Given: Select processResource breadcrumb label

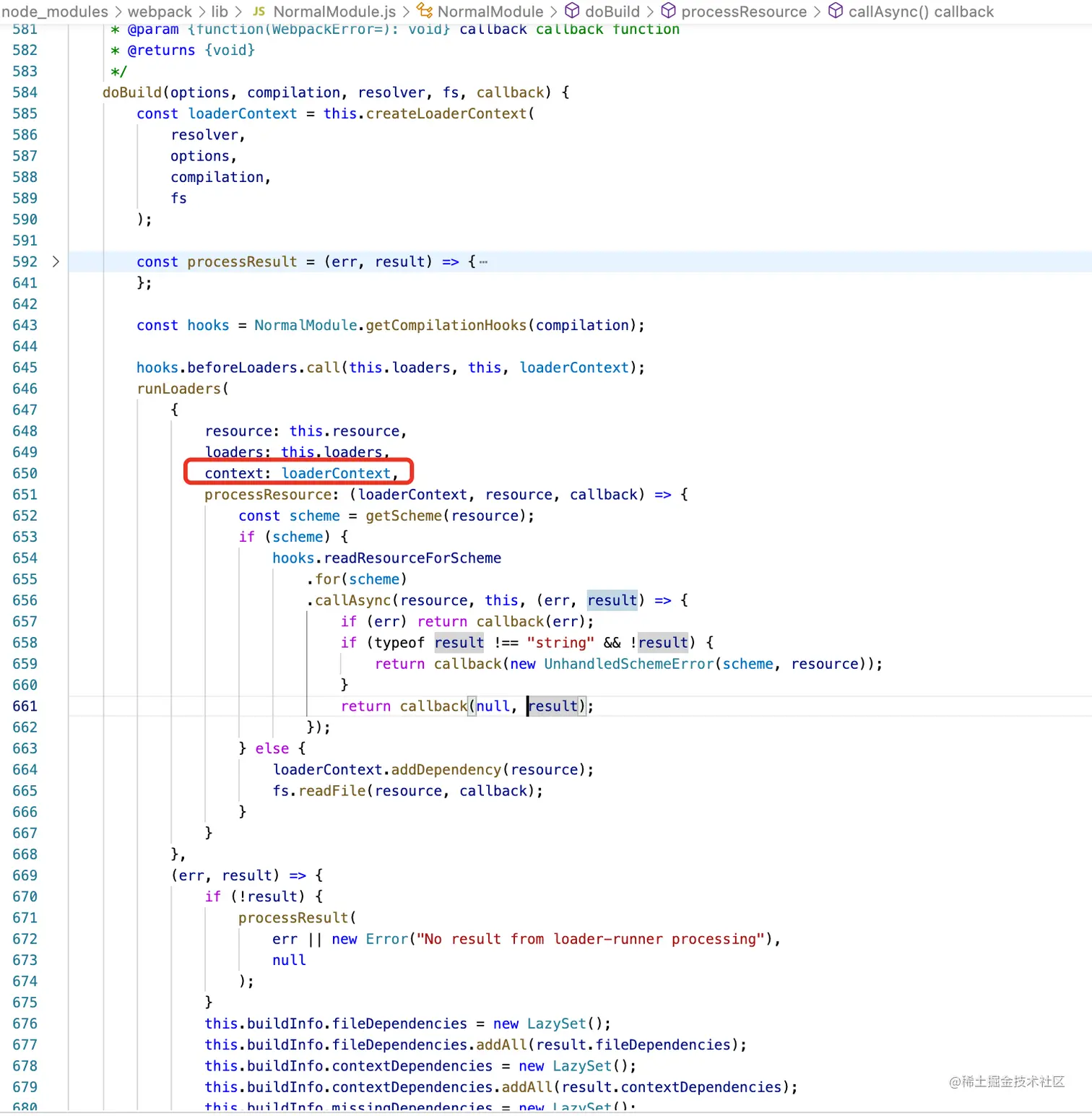Looking at the screenshot, I should pos(744,12).
